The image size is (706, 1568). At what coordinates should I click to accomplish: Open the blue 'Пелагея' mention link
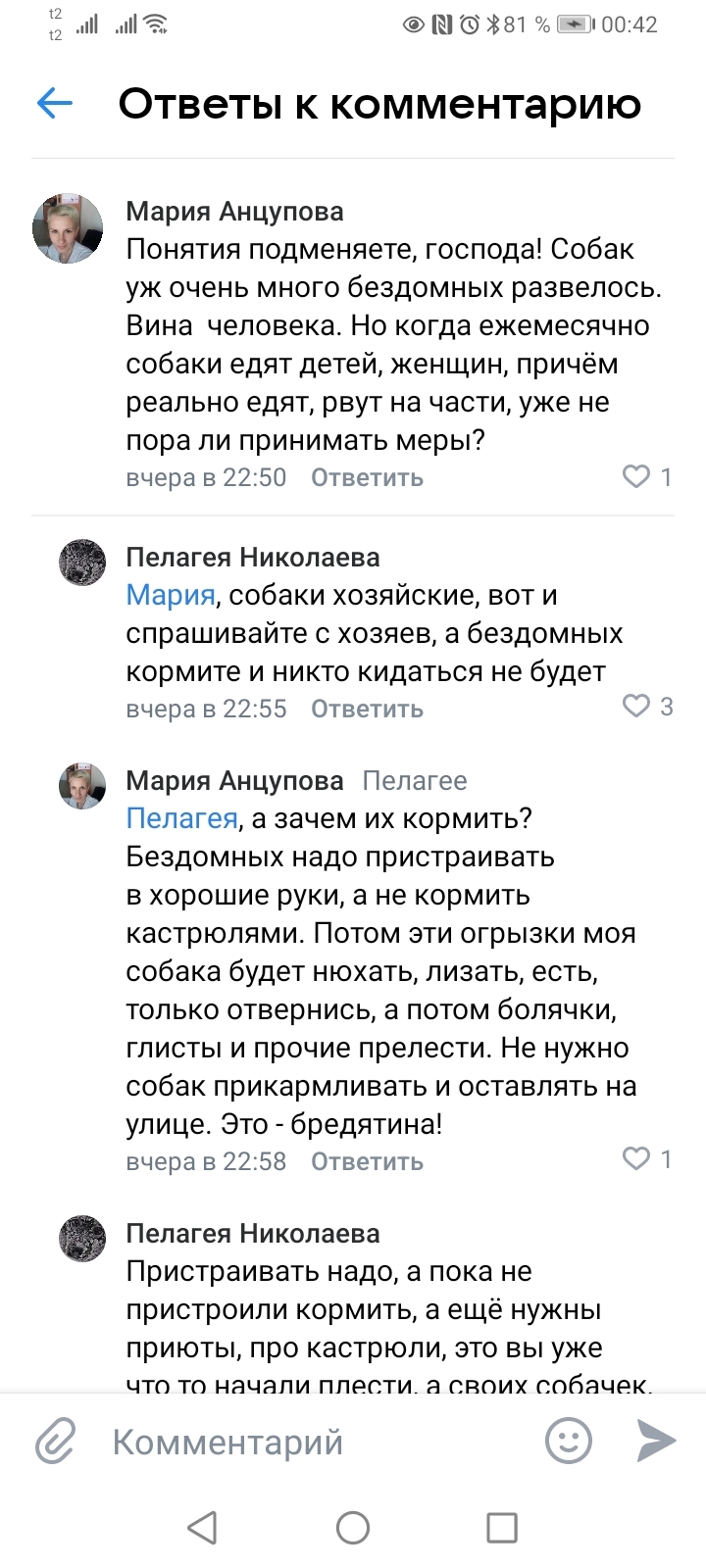tap(181, 818)
